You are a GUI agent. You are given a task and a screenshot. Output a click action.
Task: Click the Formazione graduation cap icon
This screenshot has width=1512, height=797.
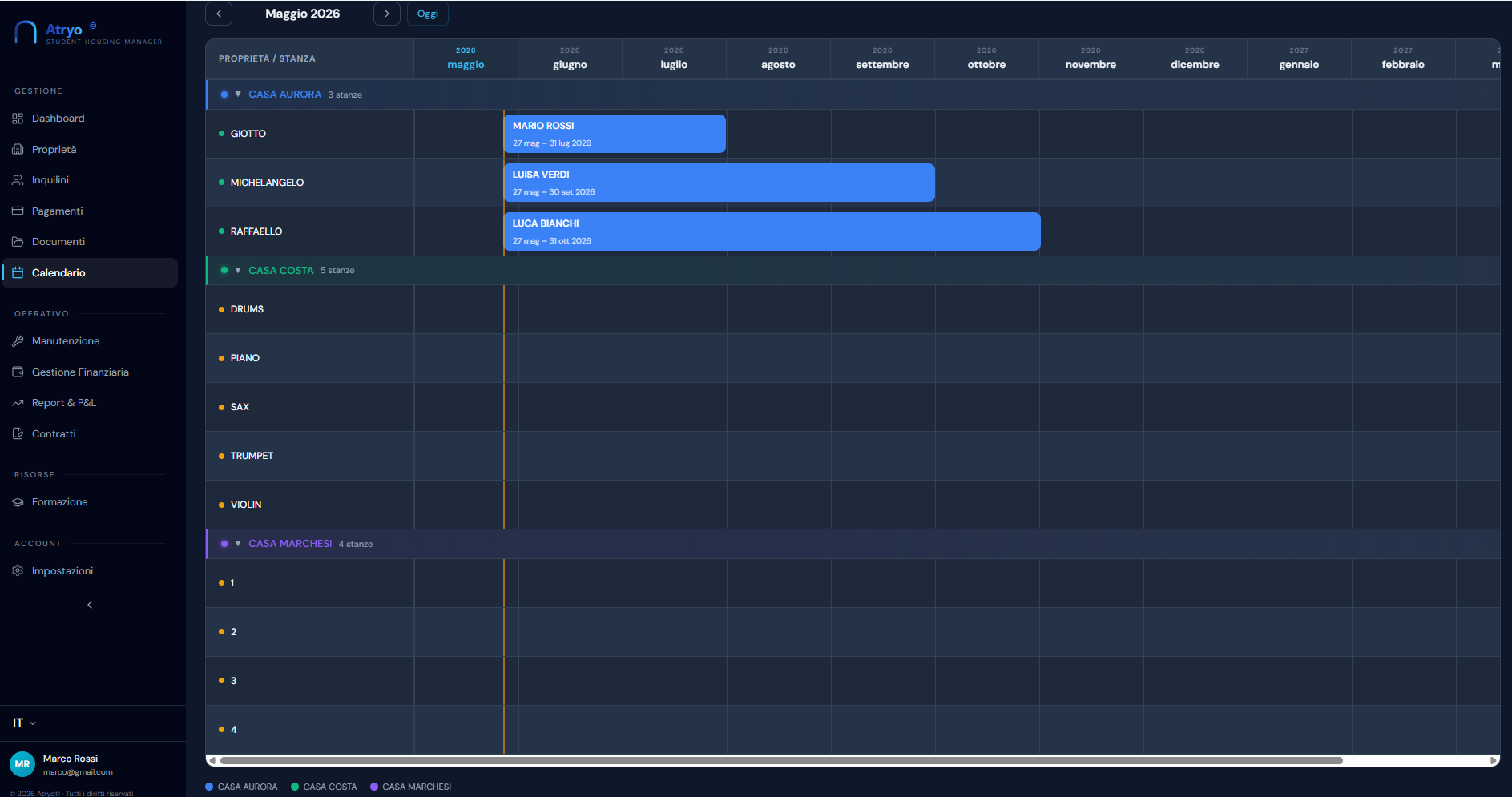coord(18,502)
